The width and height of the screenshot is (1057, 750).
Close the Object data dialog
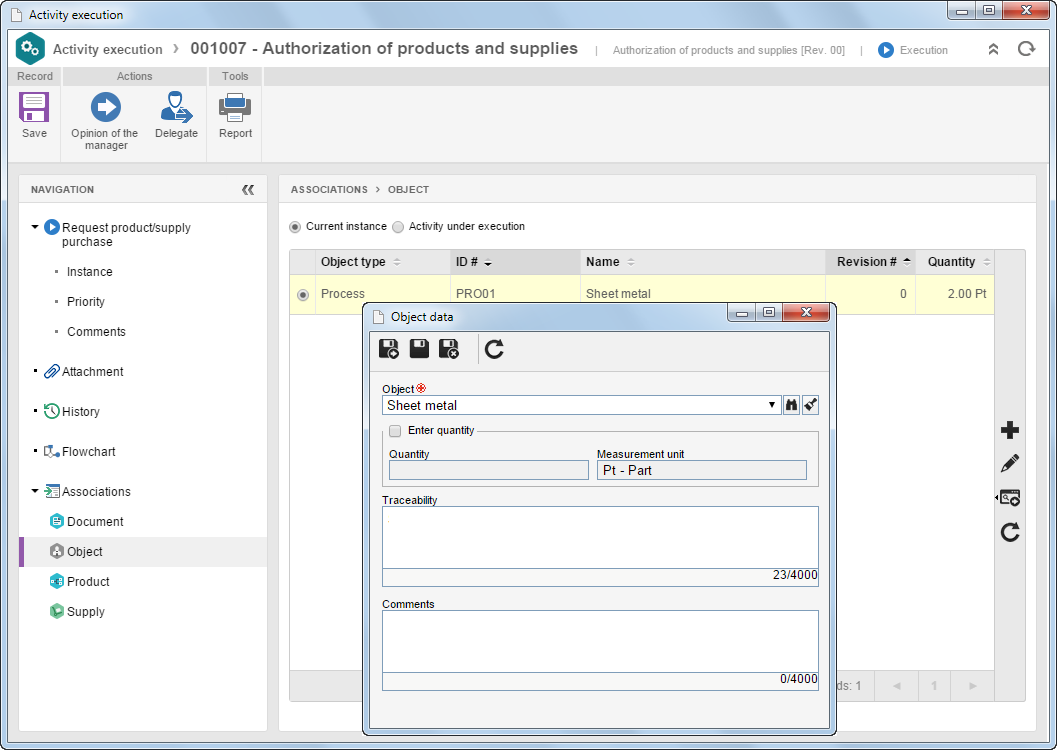tap(806, 312)
